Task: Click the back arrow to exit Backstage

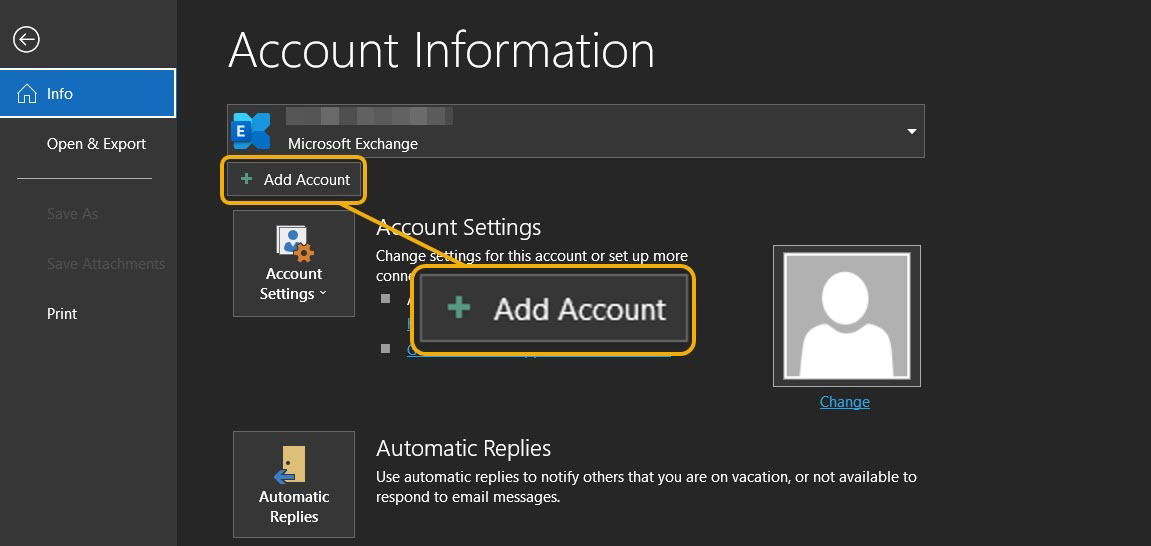Action: (x=26, y=40)
